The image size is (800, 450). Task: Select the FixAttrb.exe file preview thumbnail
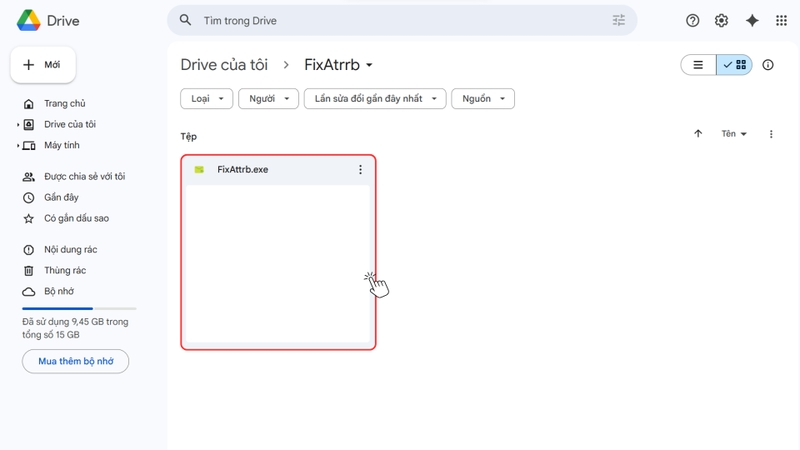[278, 264]
